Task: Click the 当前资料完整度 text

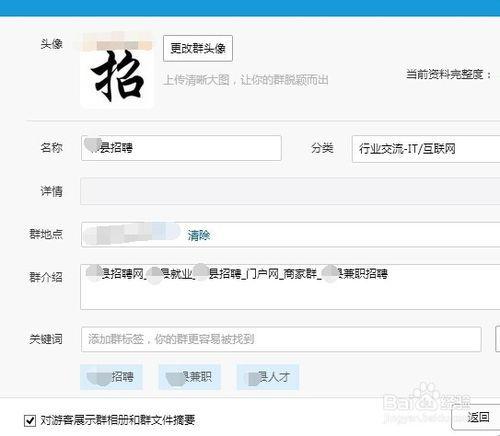Action: pyautogui.click(x=448, y=74)
